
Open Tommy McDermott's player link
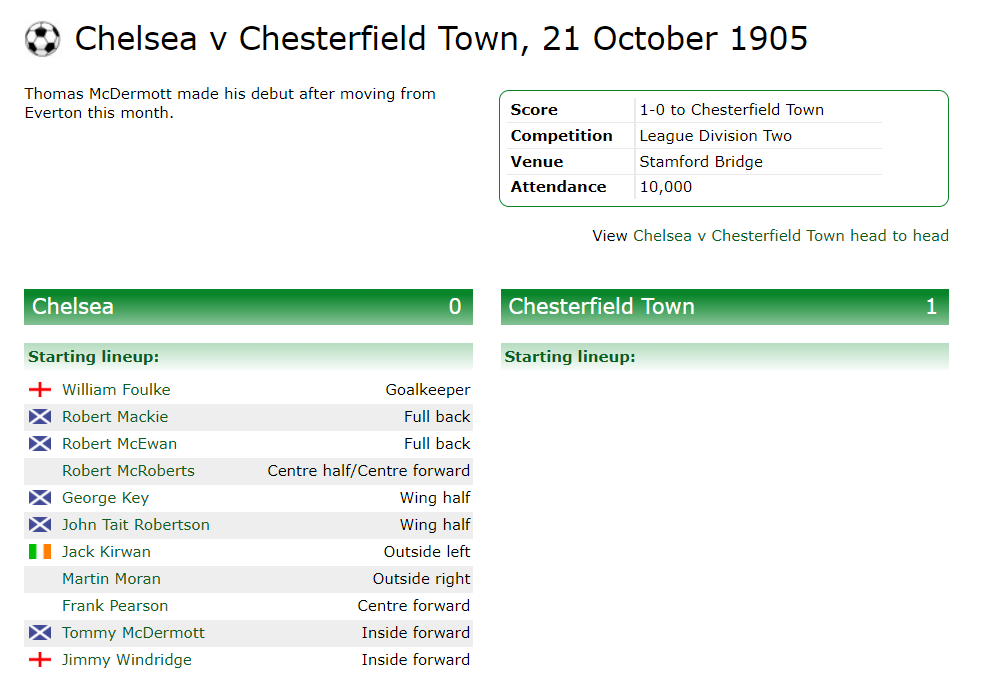click(x=133, y=633)
